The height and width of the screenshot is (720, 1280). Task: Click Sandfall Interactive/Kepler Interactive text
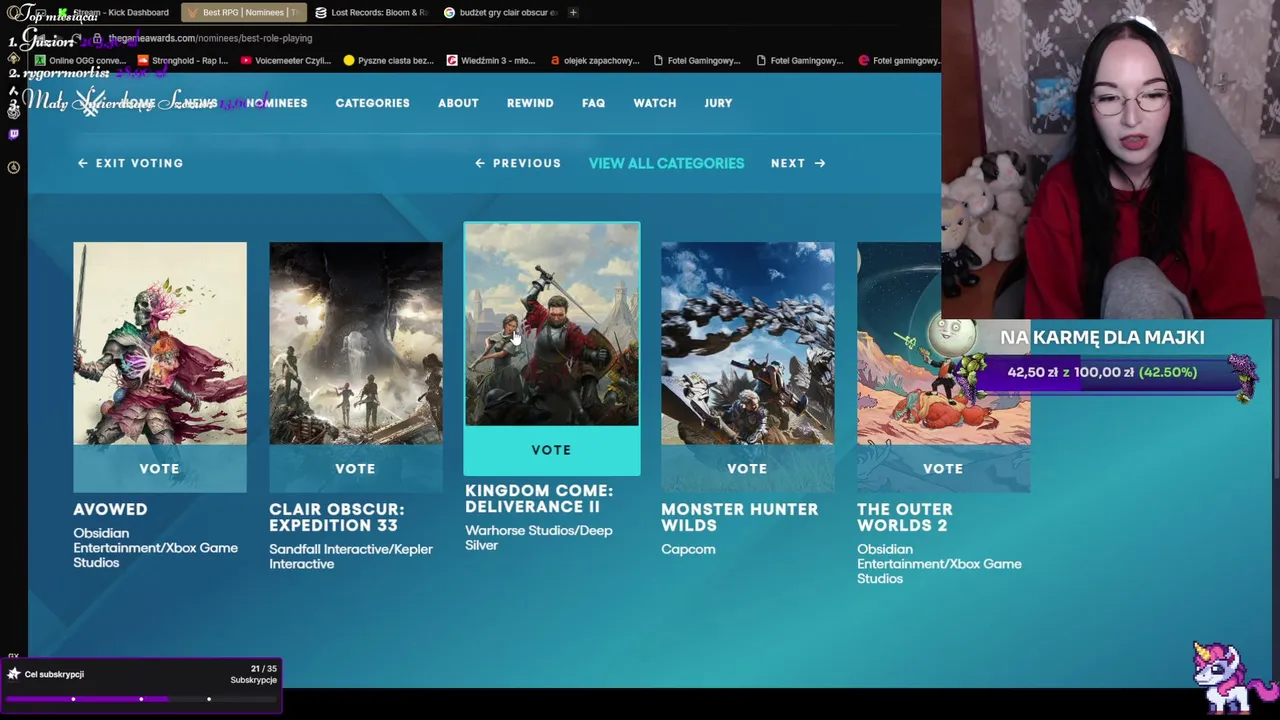(x=351, y=556)
